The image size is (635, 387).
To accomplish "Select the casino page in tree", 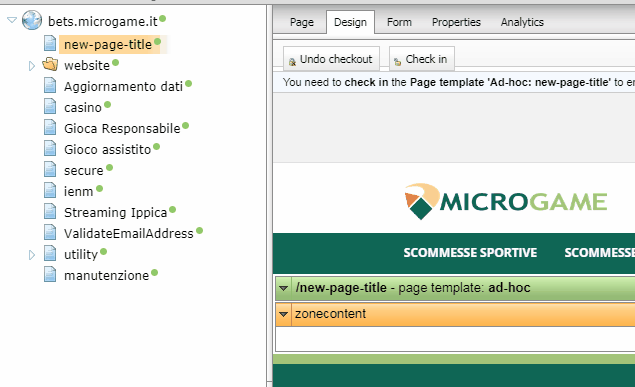I will 83,108.
